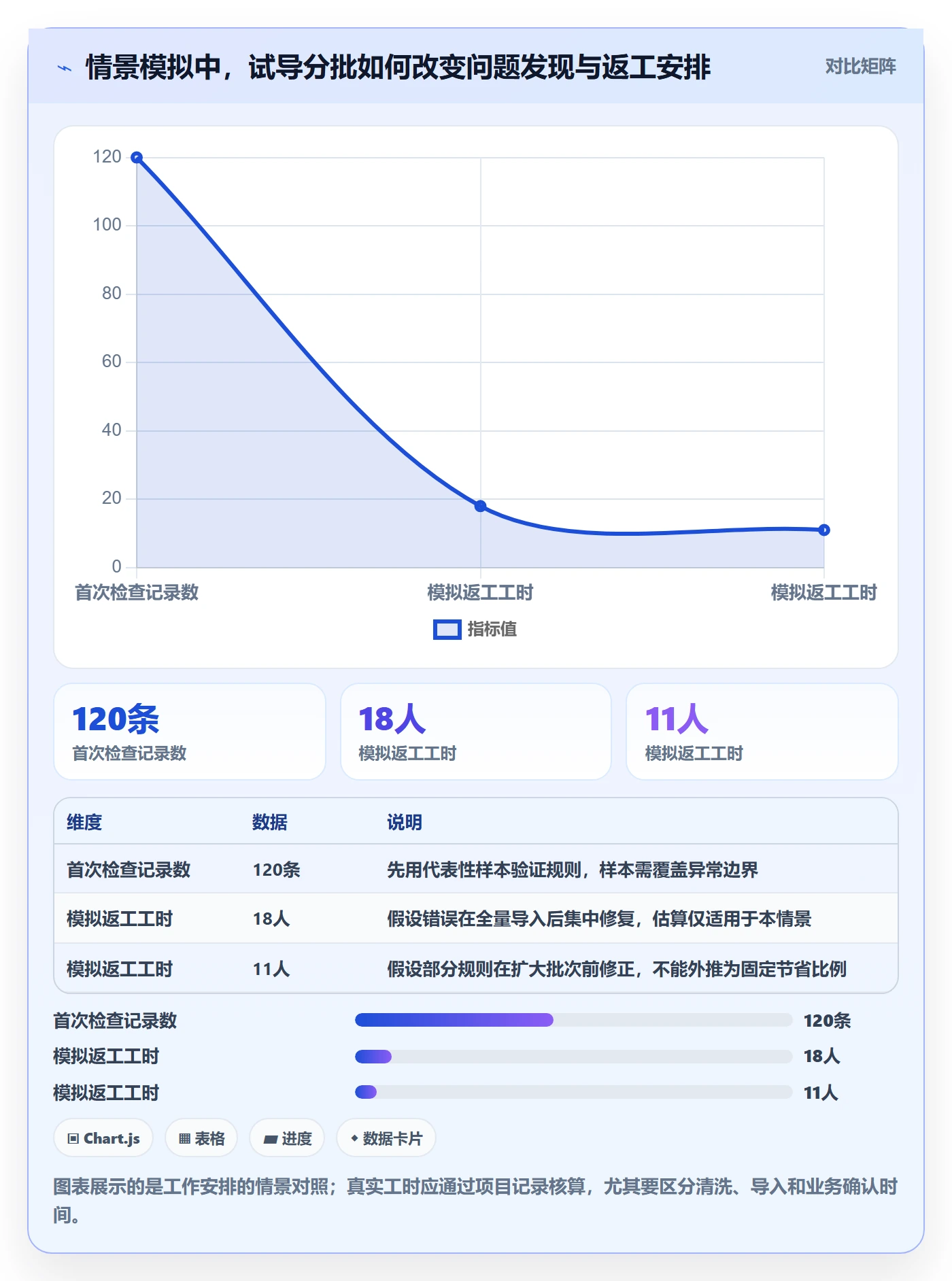952x1281 pixels.
Task: Click the x-axis label 首次检查记录数 under the chart
Action: [137, 593]
